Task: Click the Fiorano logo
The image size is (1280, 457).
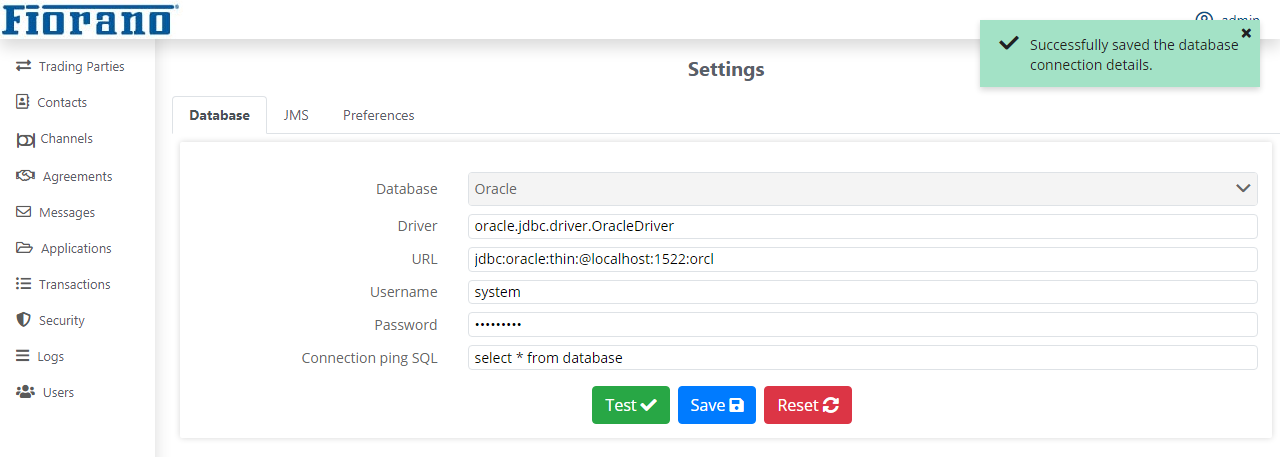Action: pyautogui.click(x=90, y=18)
